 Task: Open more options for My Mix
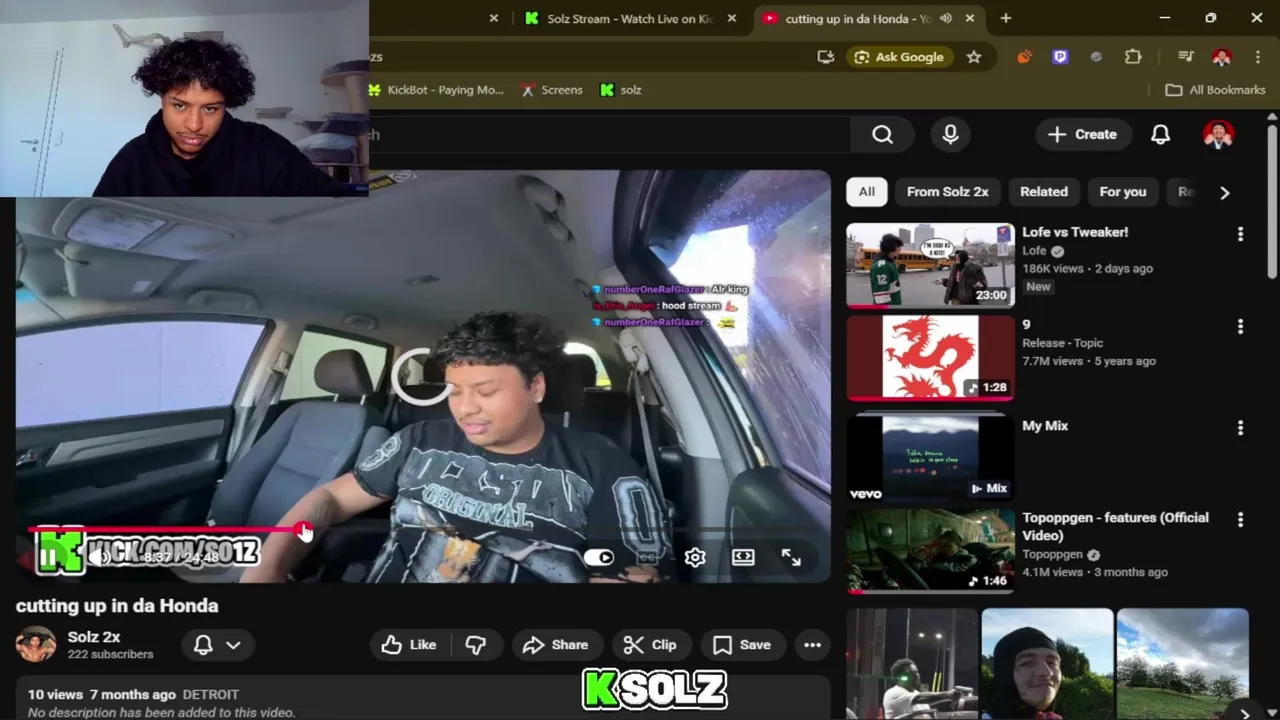pyautogui.click(x=1240, y=428)
